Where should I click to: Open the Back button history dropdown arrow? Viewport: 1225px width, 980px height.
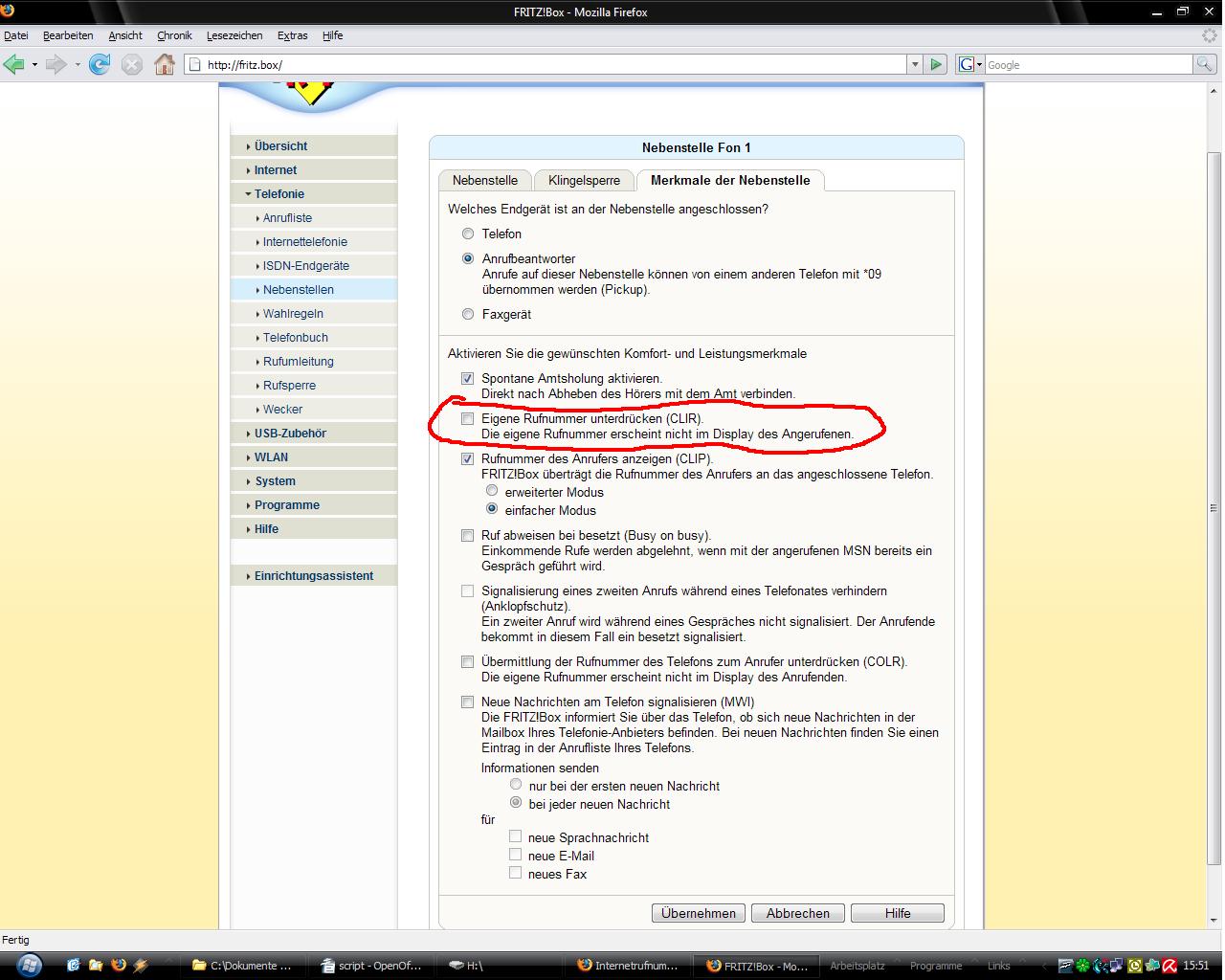click(x=34, y=64)
